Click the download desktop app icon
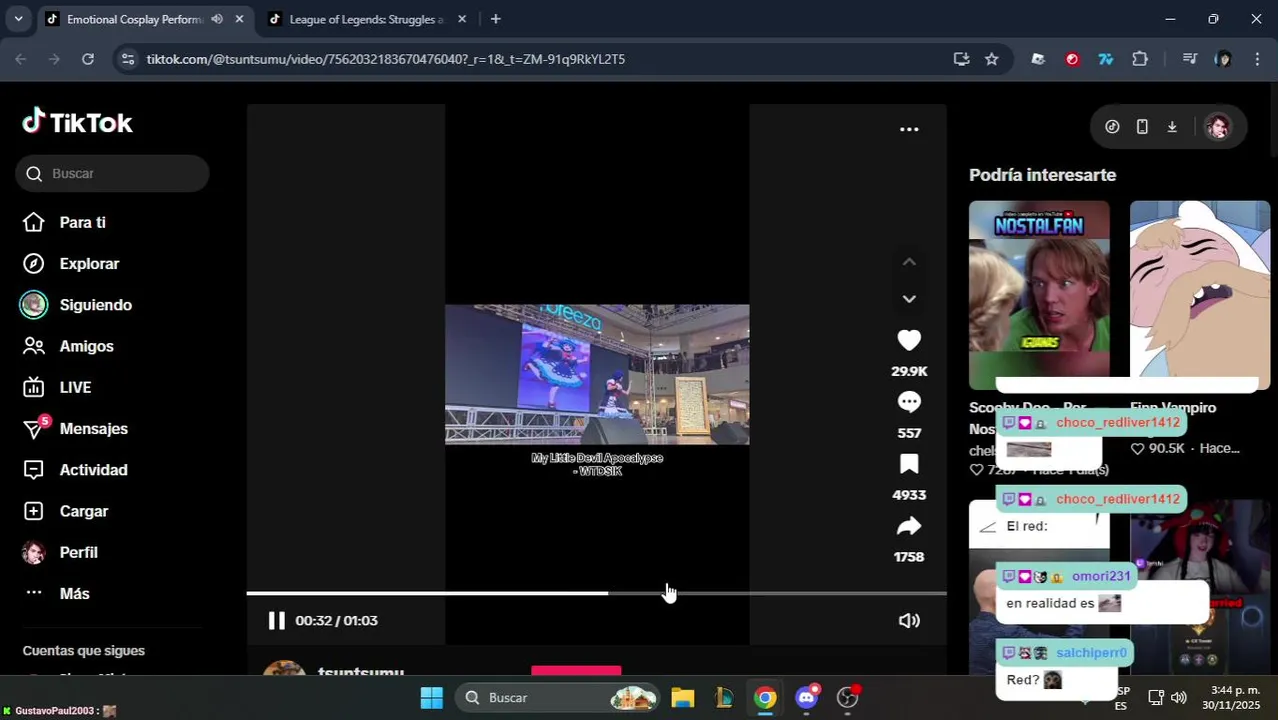Screen dimensions: 1278x720 click(x=1172, y=127)
